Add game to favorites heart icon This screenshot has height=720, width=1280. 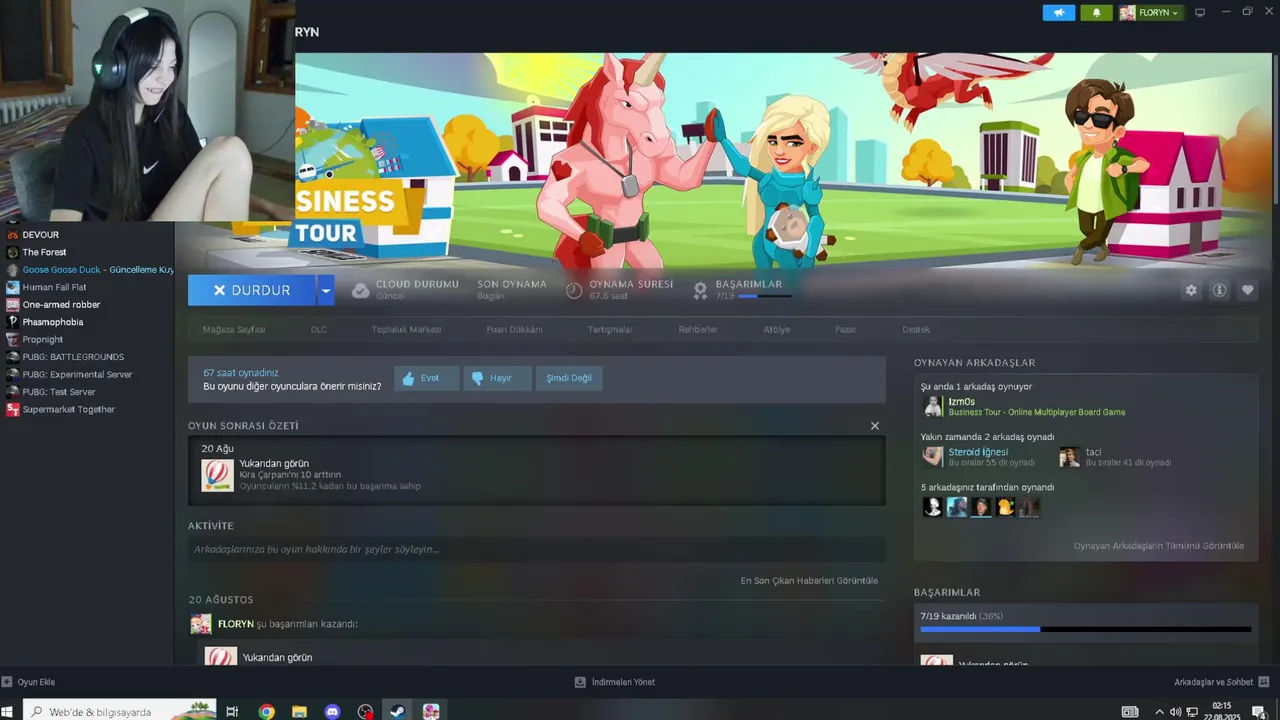tap(1247, 290)
